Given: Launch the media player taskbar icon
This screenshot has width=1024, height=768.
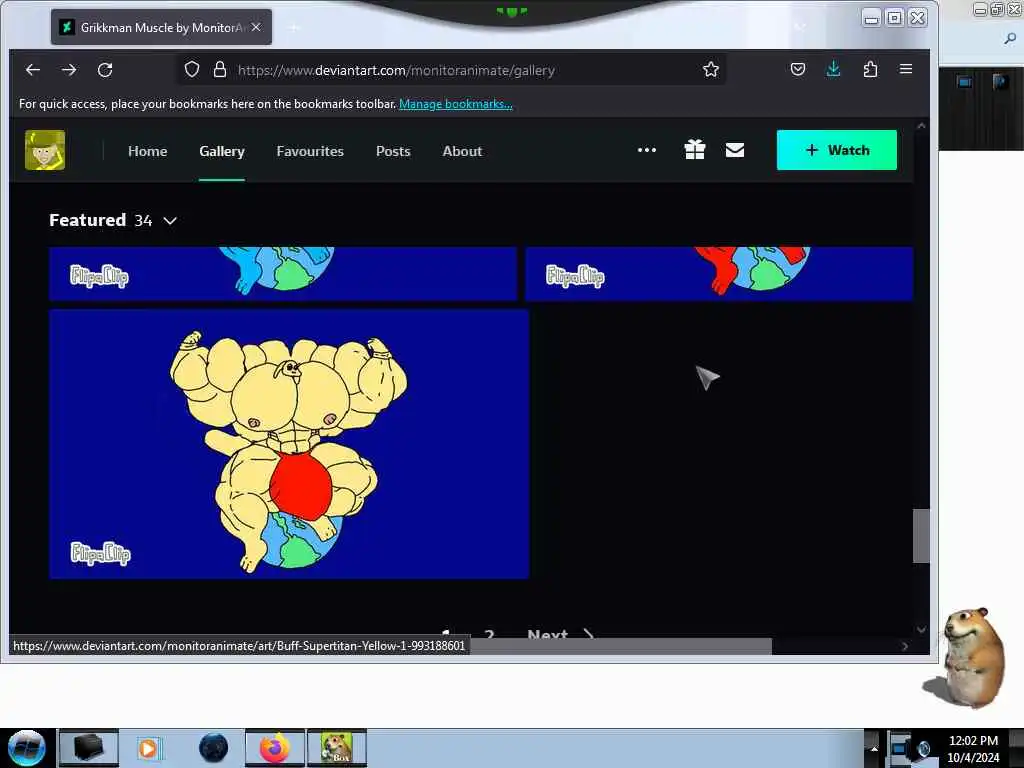Looking at the screenshot, I should [148, 748].
